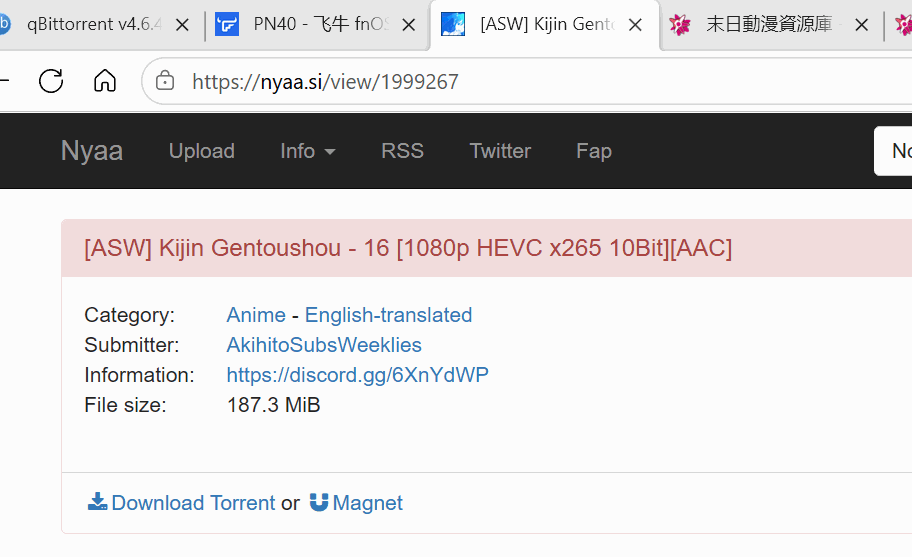The height and width of the screenshot is (557, 912).
Task: Open the Anime category link
Action: point(256,315)
